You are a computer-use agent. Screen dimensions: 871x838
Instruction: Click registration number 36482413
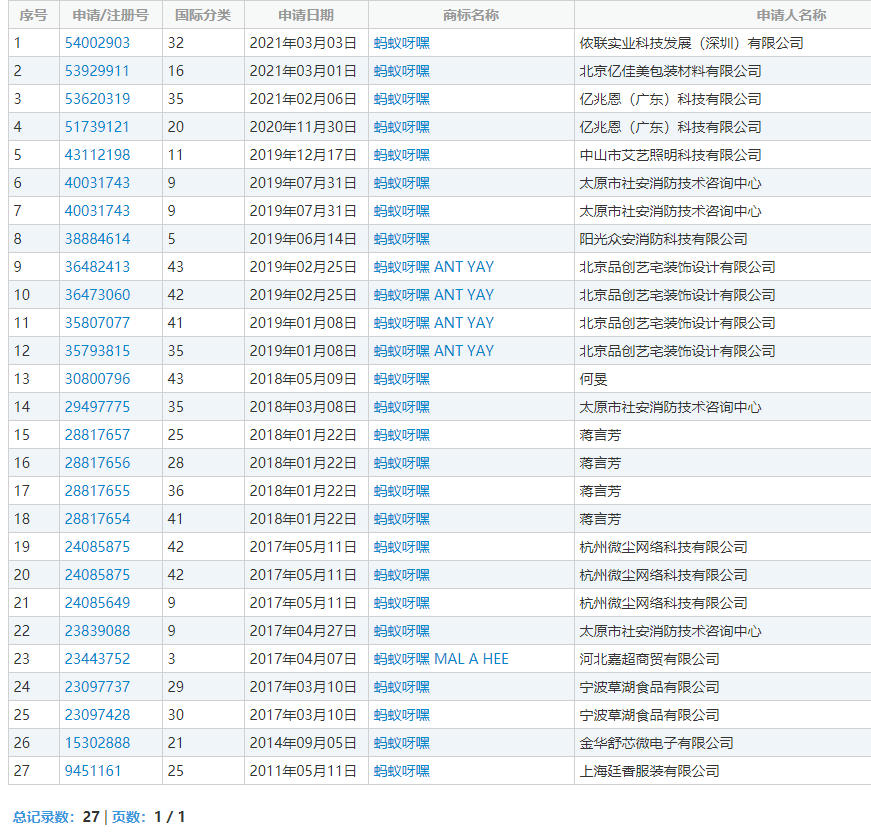(97, 267)
